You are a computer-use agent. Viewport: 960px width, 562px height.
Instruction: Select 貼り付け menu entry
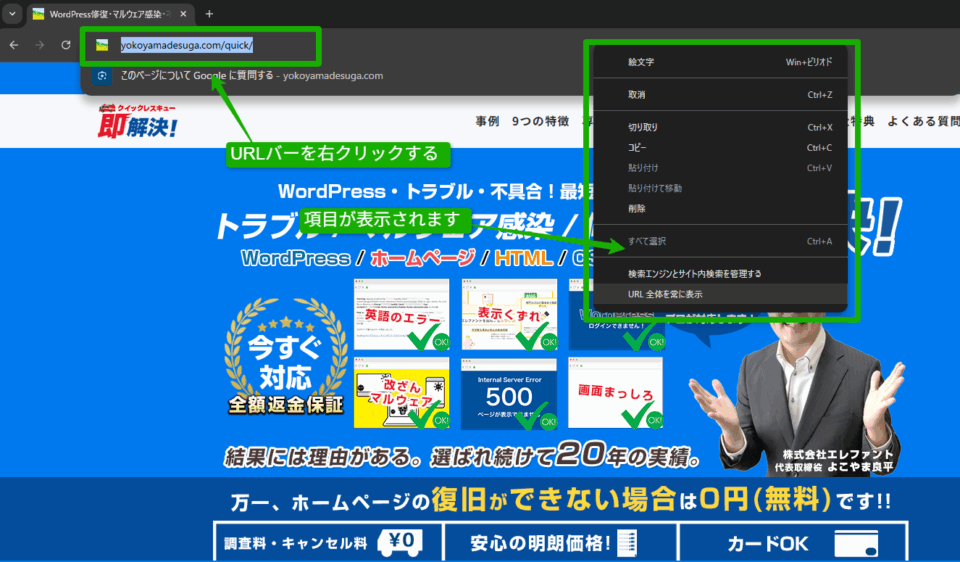(720, 168)
